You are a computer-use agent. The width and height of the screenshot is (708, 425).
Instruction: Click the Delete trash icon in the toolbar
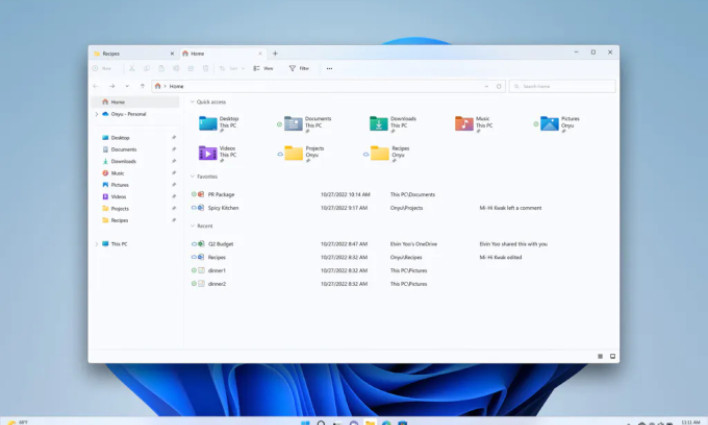[x=205, y=68]
